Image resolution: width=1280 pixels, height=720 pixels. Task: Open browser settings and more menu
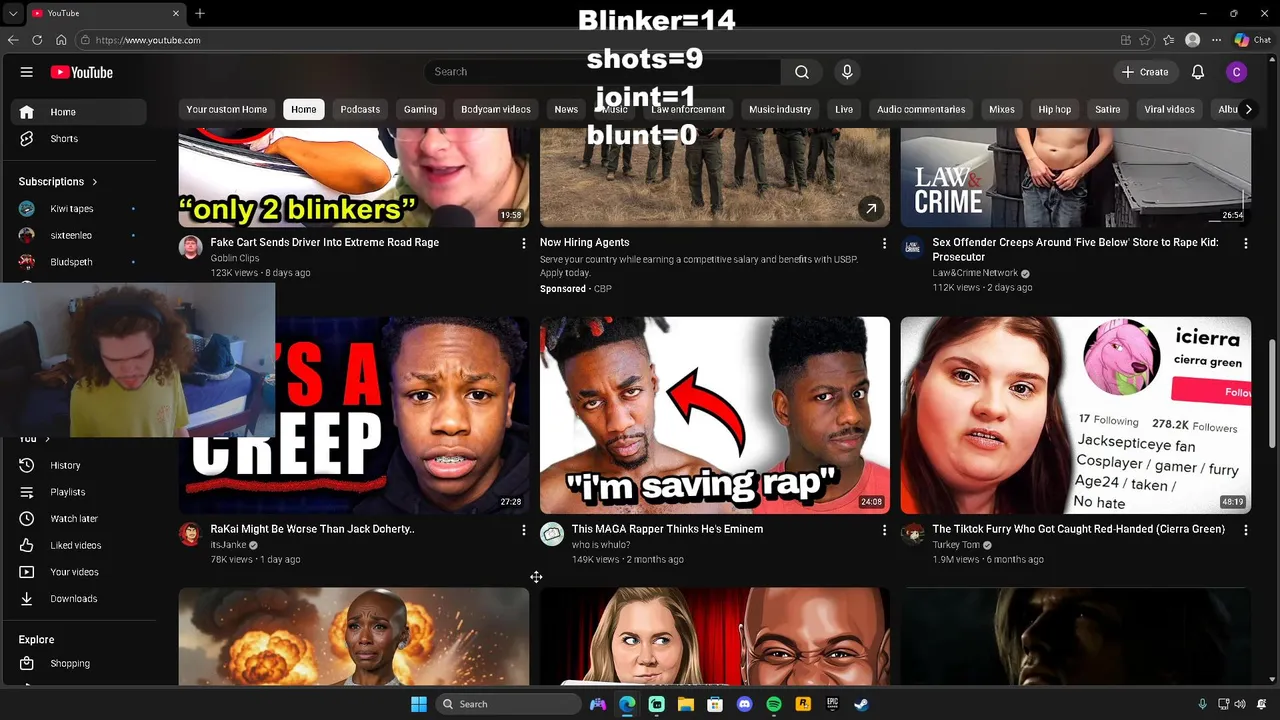click(x=1216, y=40)
